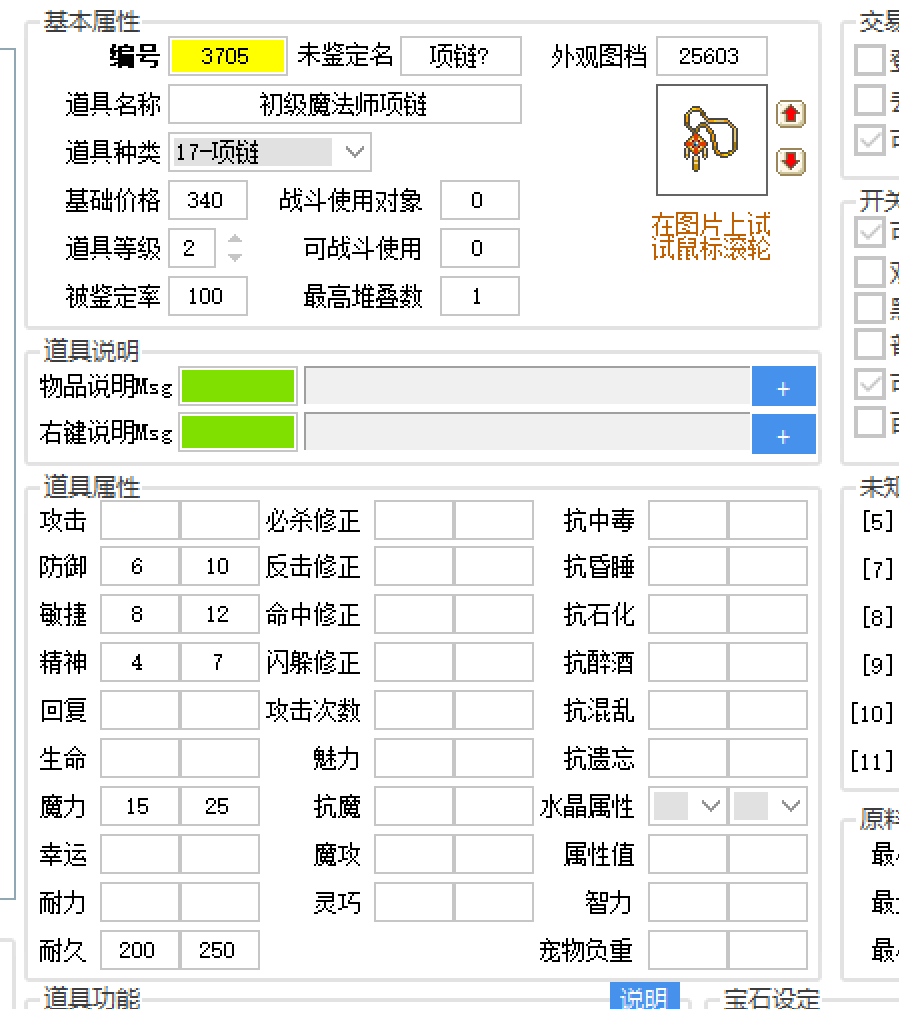Click the green 物品说明Msg color box
899x1009 pixels.
point(238,386)
